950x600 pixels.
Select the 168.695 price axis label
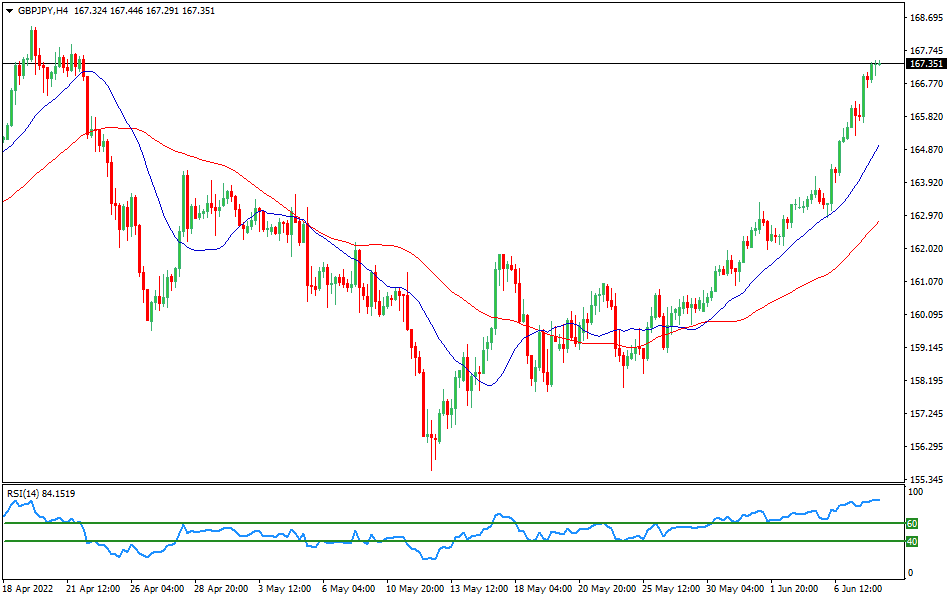coord(926,18)
